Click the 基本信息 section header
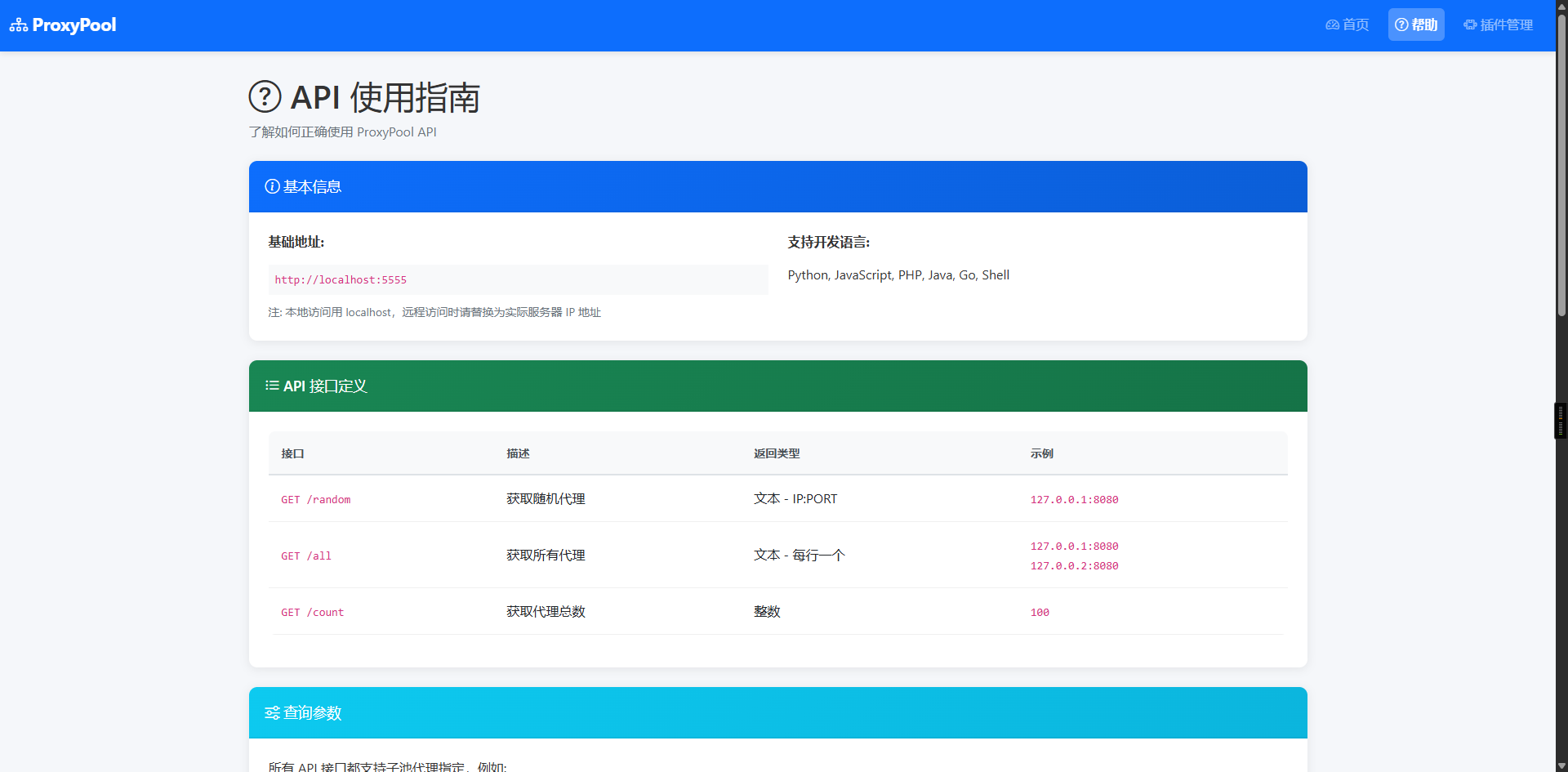Viewport: 1568px width, 772px height. pyautogui.click(x=778, y=186)
